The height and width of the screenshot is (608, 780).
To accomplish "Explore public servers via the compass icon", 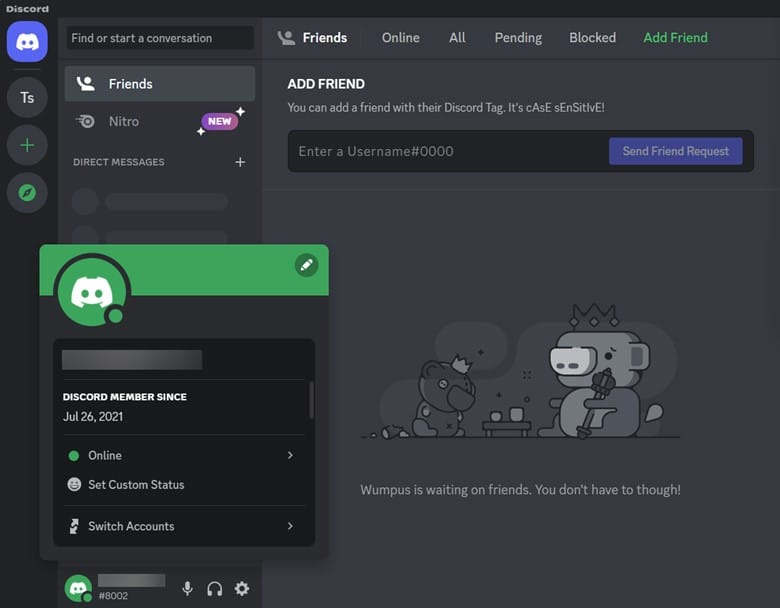I will pyautogui.click(x=27, y=193).
